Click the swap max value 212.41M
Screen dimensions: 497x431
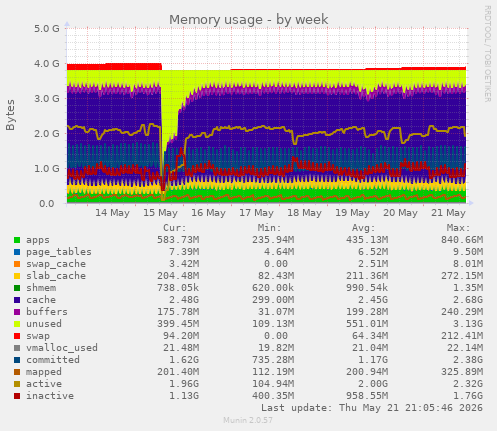462,336
